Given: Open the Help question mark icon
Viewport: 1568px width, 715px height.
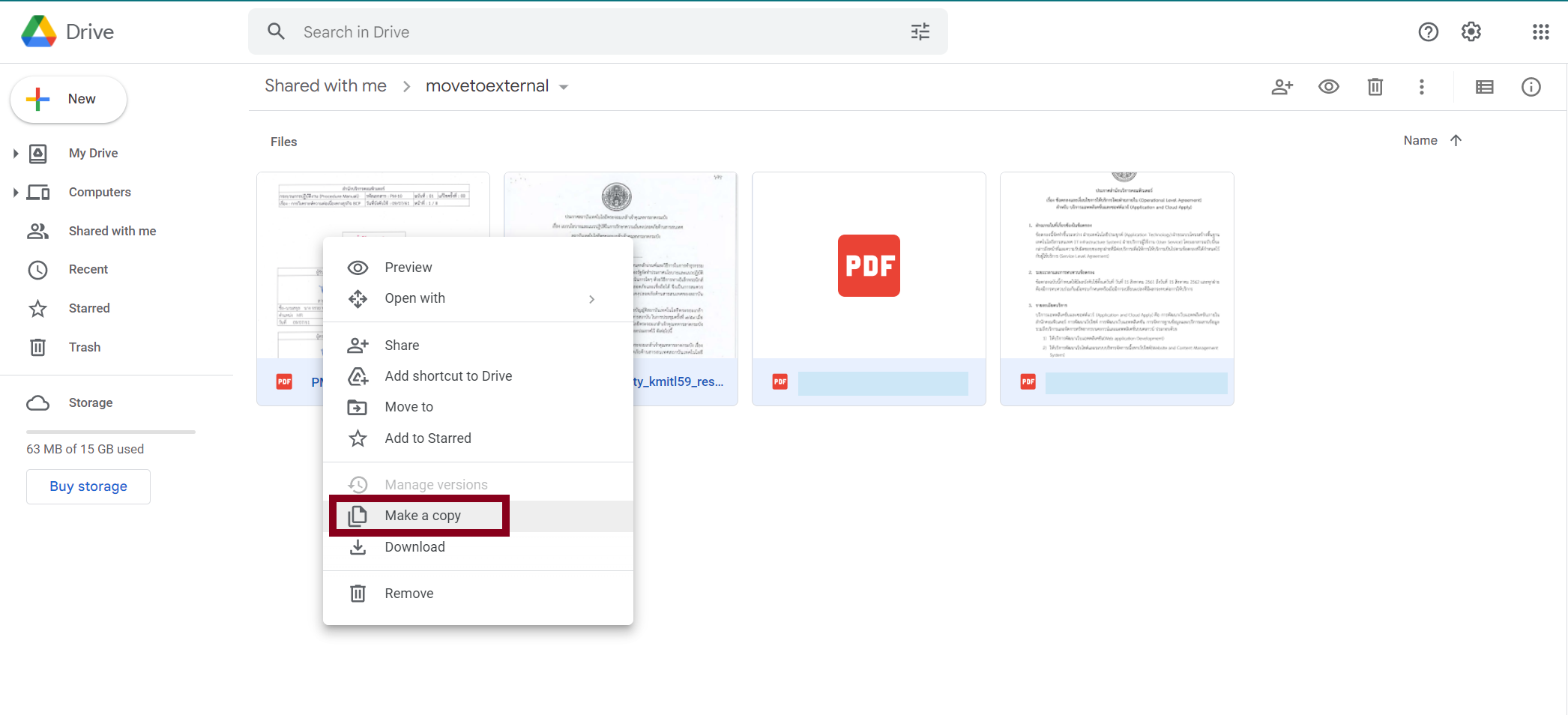Looking at the screenshot, I should [x=1428, y=31].
